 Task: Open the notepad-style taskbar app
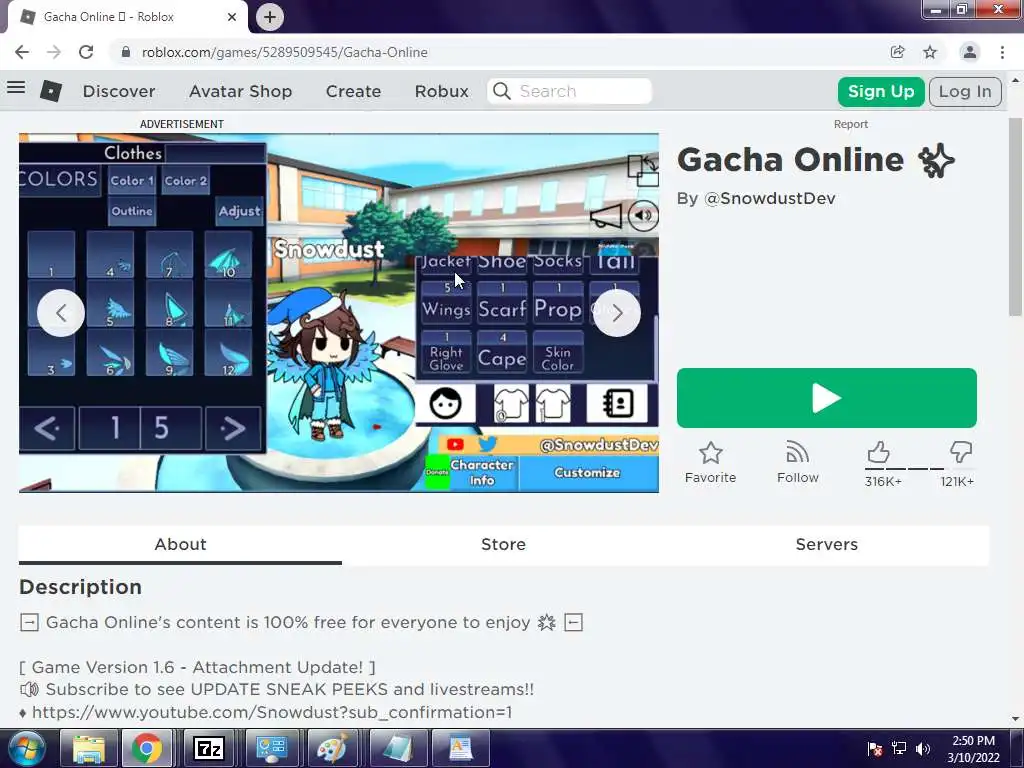click(398, 748)
